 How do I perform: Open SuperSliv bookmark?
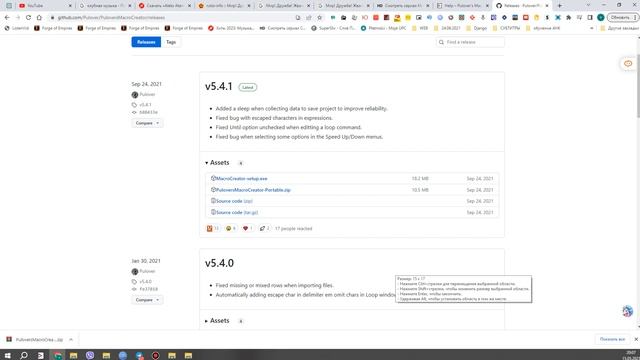point(333,28)
